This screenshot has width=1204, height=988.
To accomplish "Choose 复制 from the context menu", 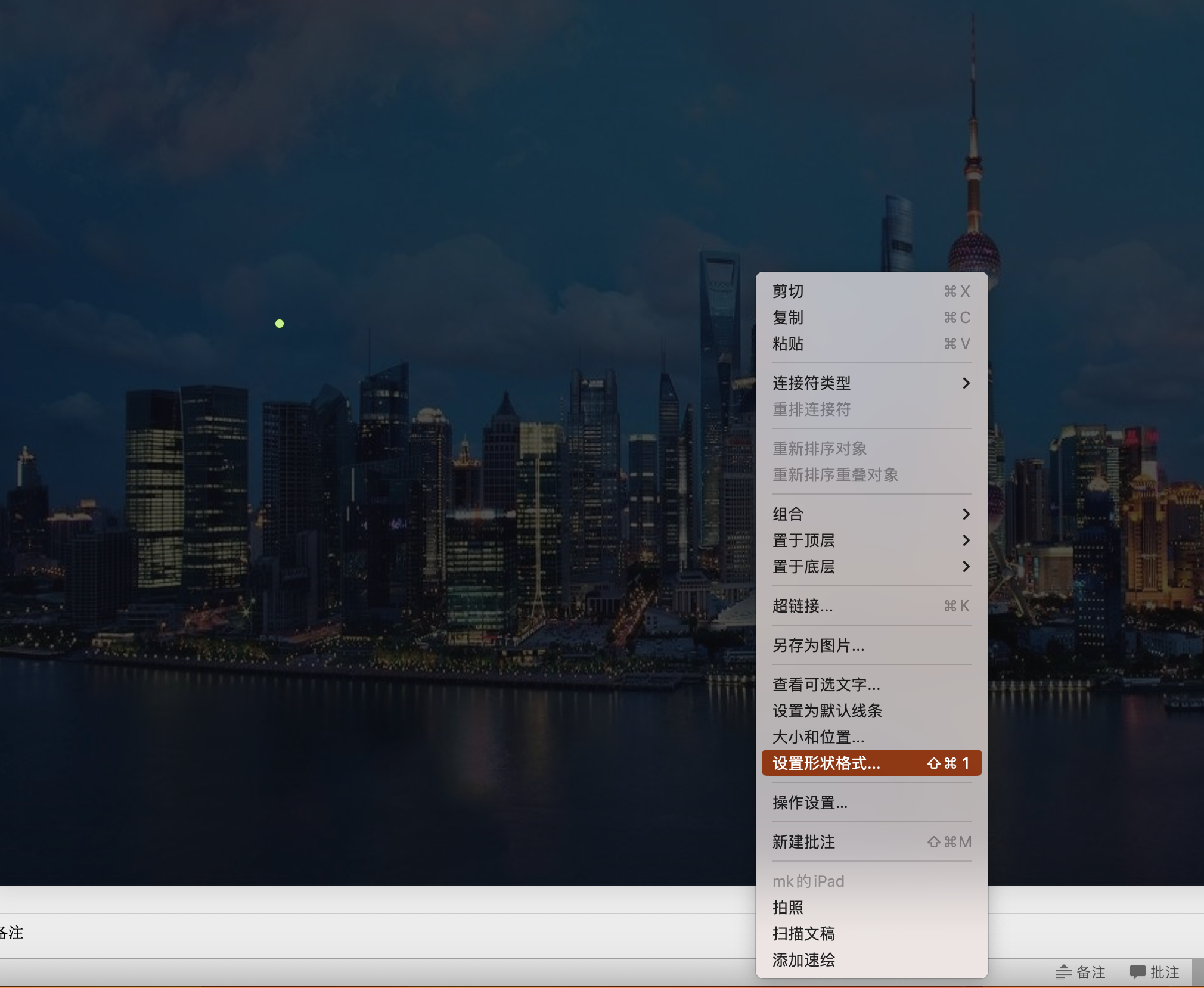I will coord(788,318).
